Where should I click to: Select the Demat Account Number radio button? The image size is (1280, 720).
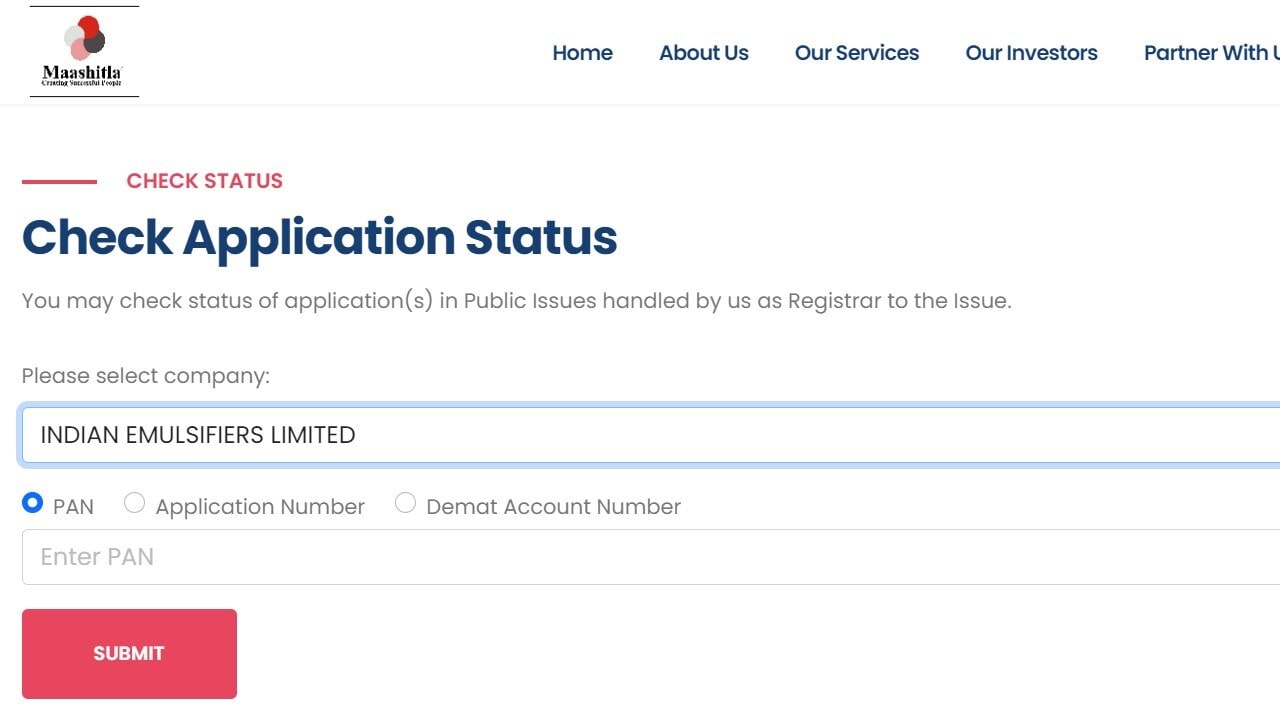405,503
